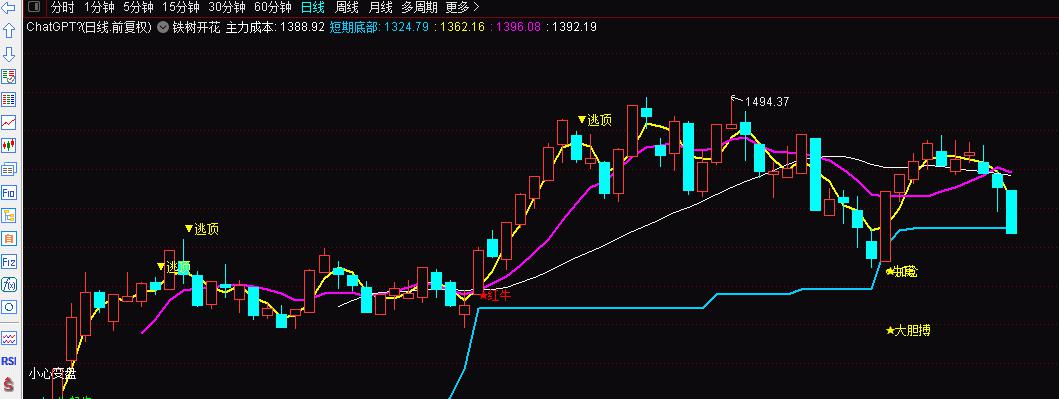The image size is (1059, 399).
Task: Open the trend line chart icon
Action: coord(9,122)
